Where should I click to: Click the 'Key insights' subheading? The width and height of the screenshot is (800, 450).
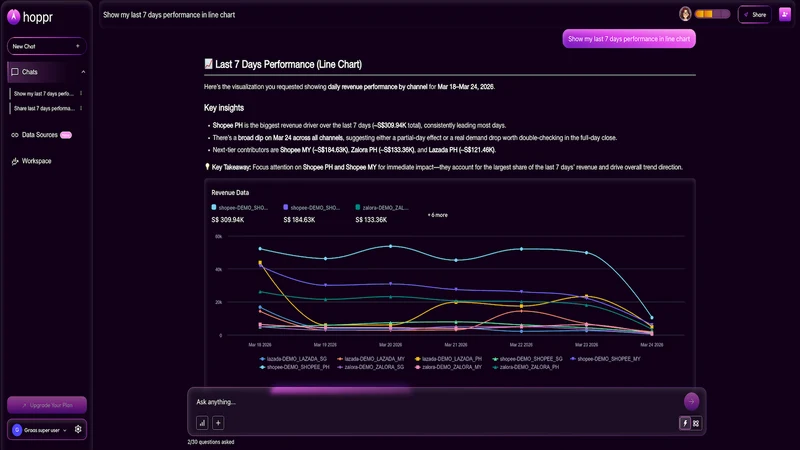pos(224,108)
